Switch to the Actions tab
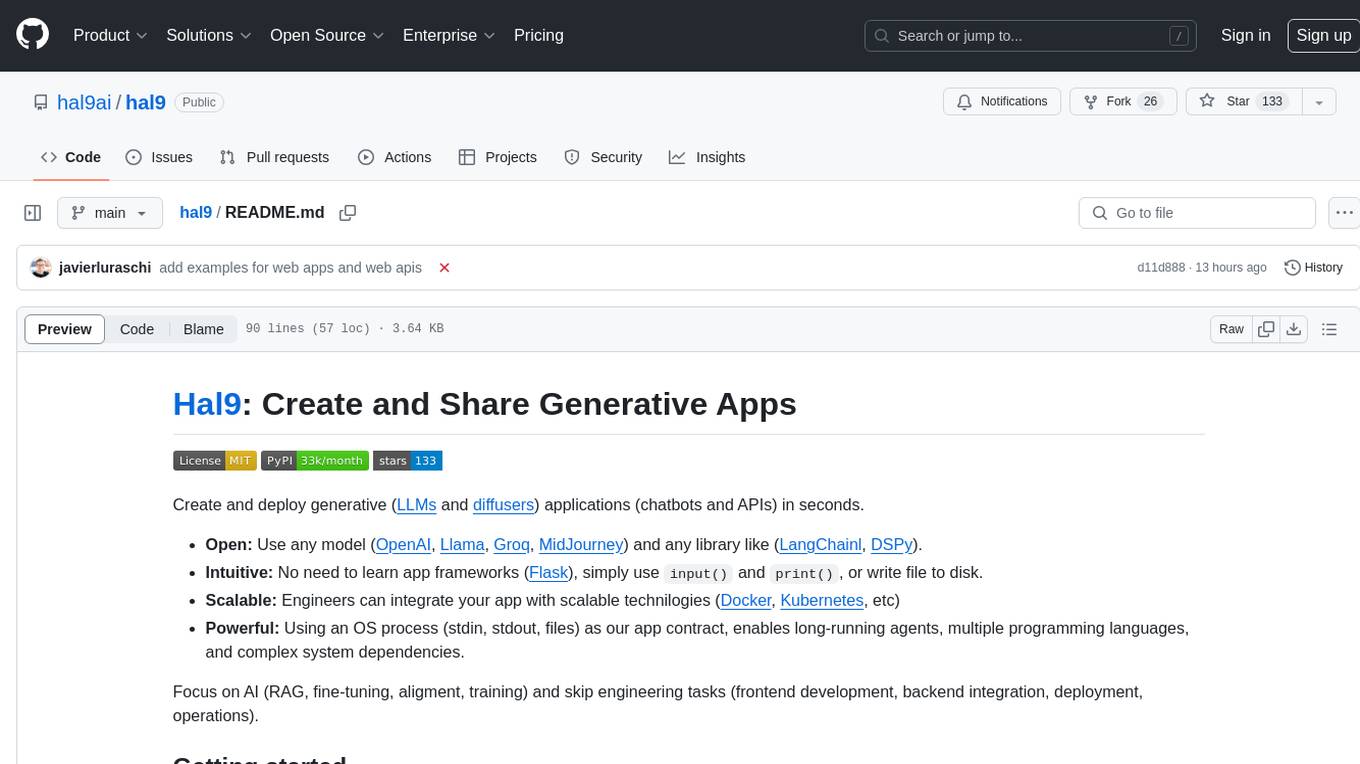 (x=394, y=157)
